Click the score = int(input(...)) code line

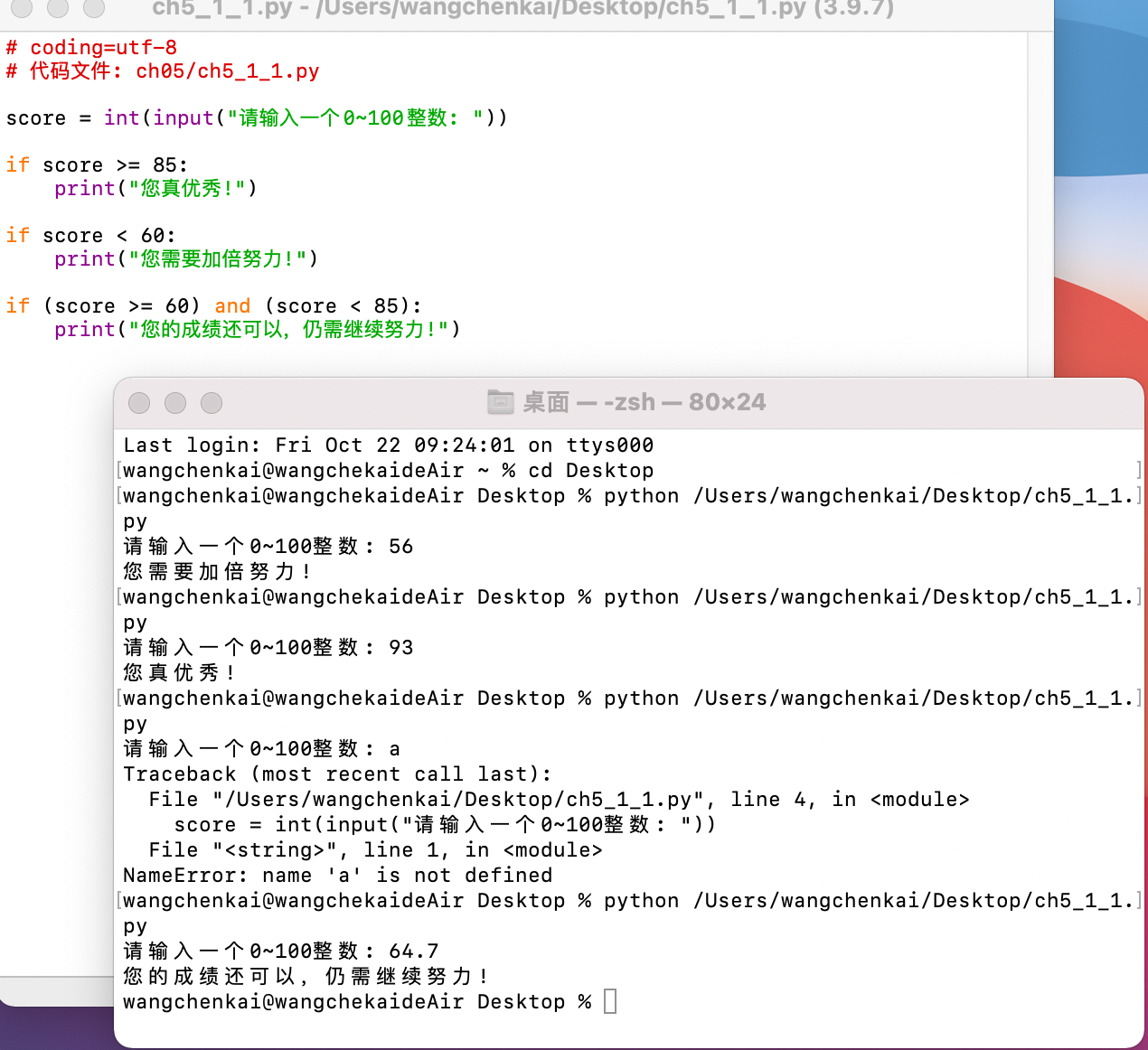tap(257, 117)
